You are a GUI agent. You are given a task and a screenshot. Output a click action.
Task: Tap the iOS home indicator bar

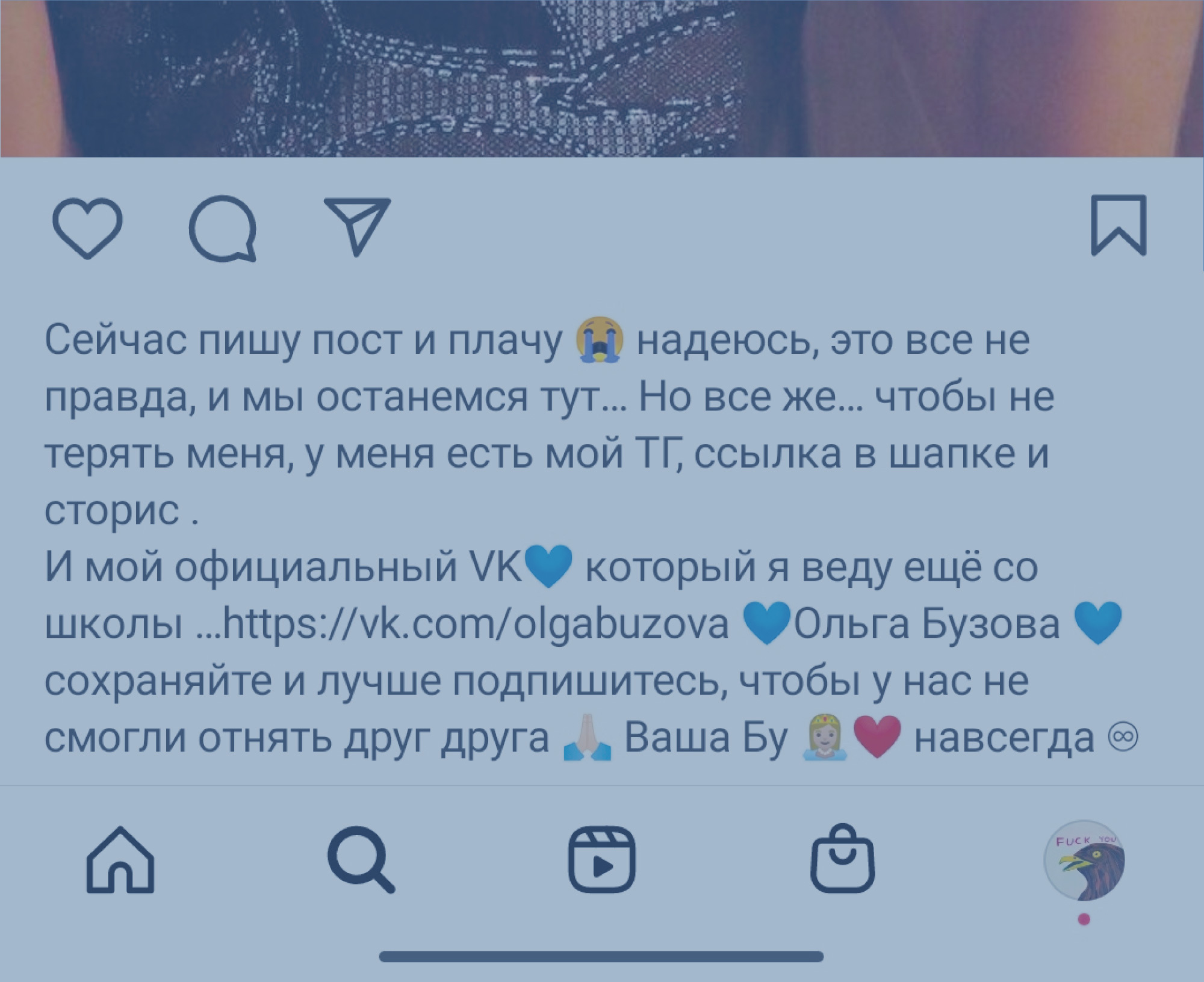point(601,957)
